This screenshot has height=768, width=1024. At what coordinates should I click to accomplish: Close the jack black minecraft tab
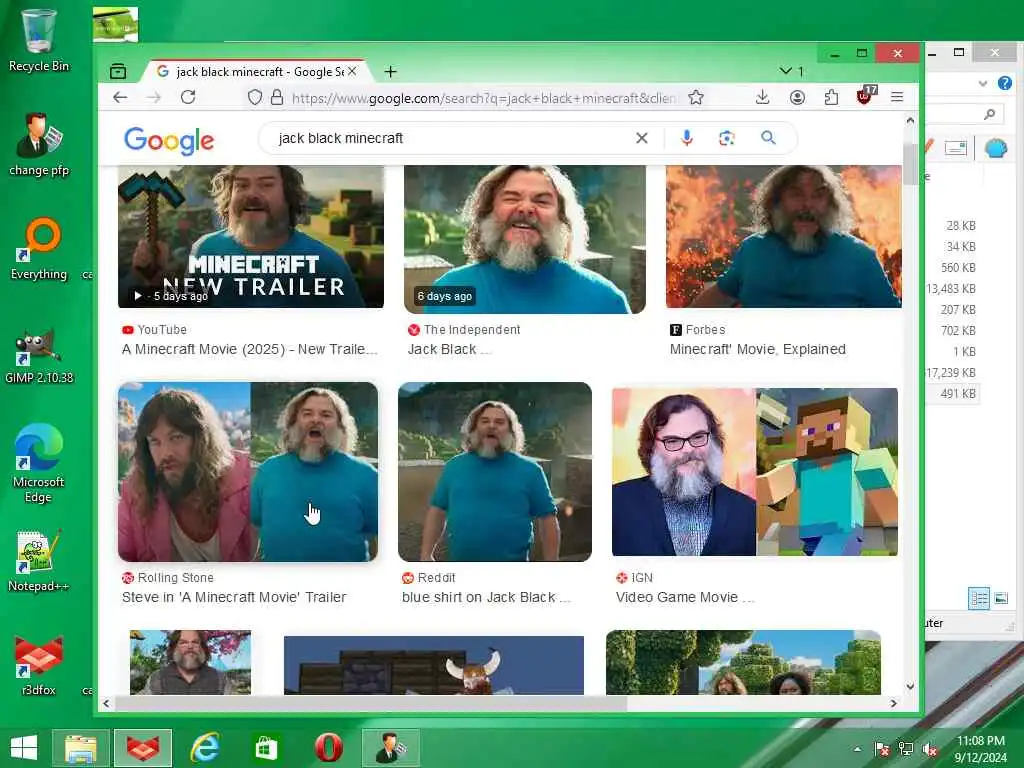(x=352, y=71)
